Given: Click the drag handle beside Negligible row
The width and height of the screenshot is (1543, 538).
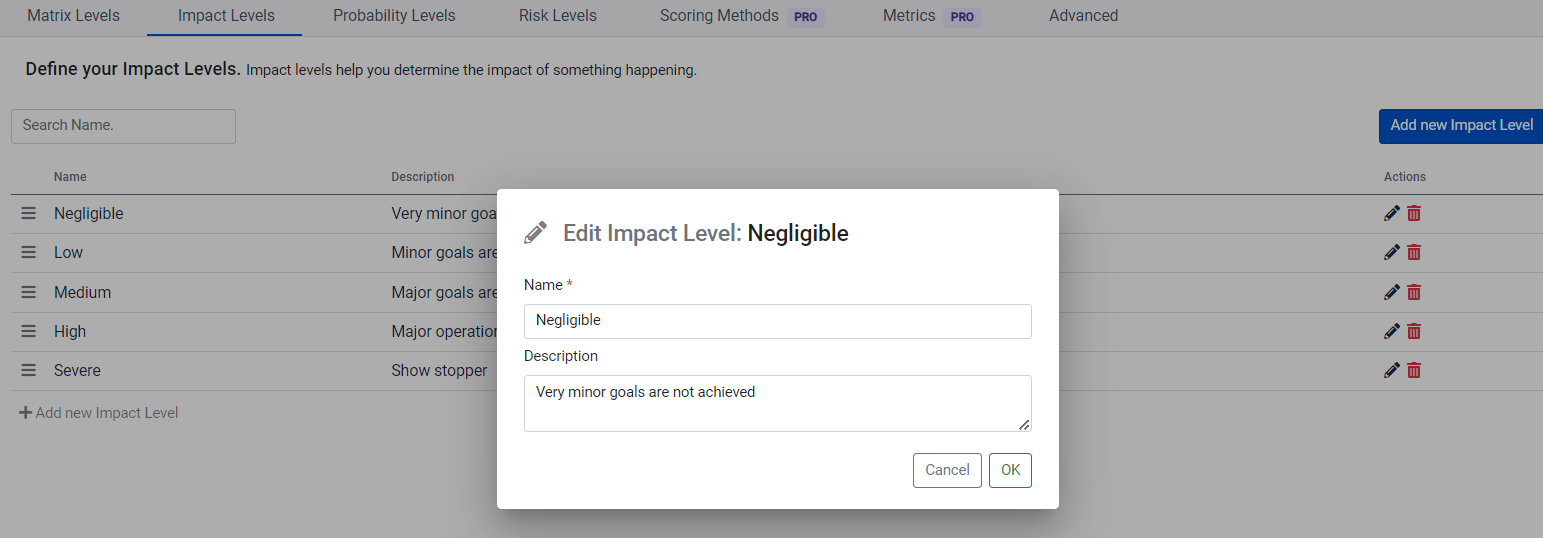Looking at the screenshot, I should click(29, 213).
